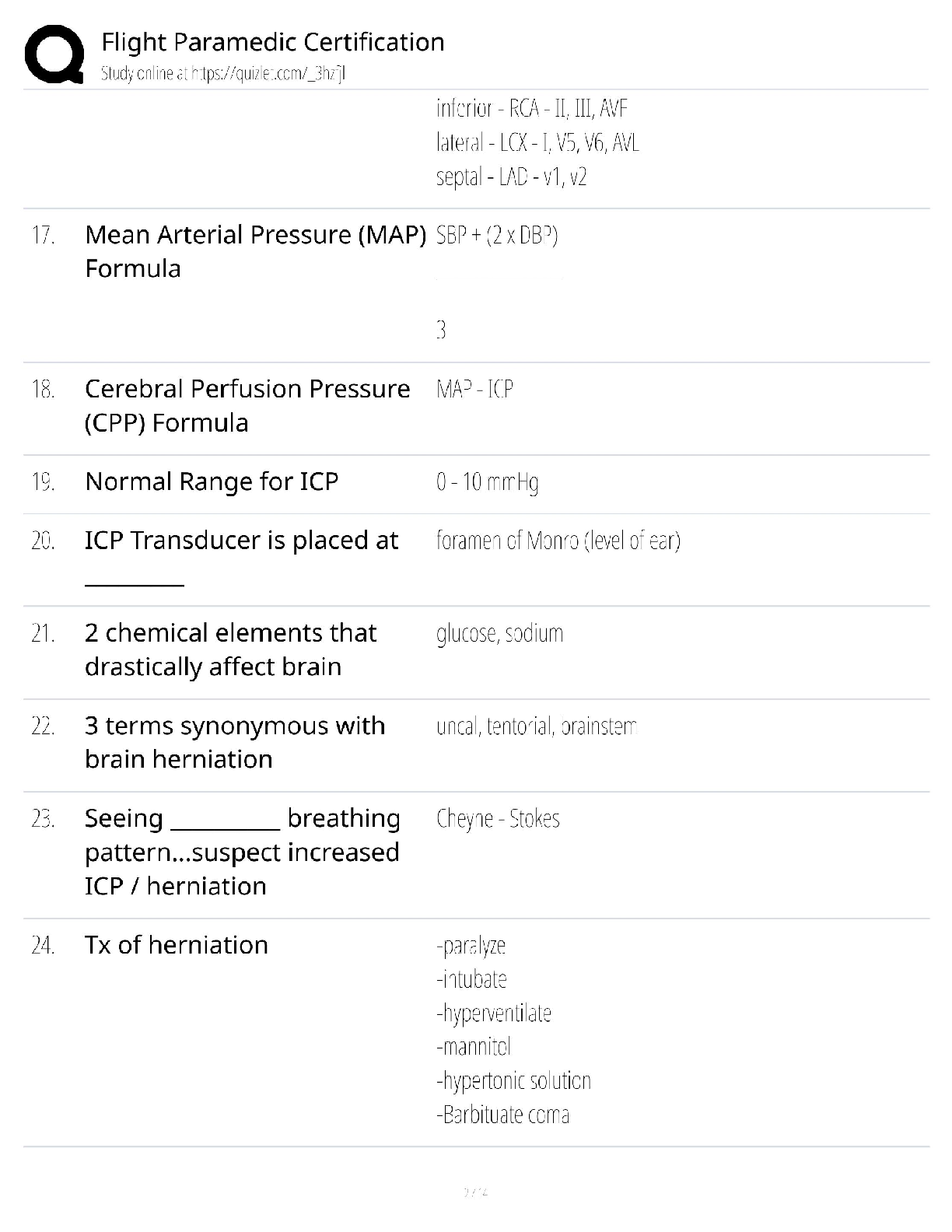The height and width of the screenshot is (1232, 952).
Task: Click the uncal, tentorial, brainstem definition
Action: 537,726
